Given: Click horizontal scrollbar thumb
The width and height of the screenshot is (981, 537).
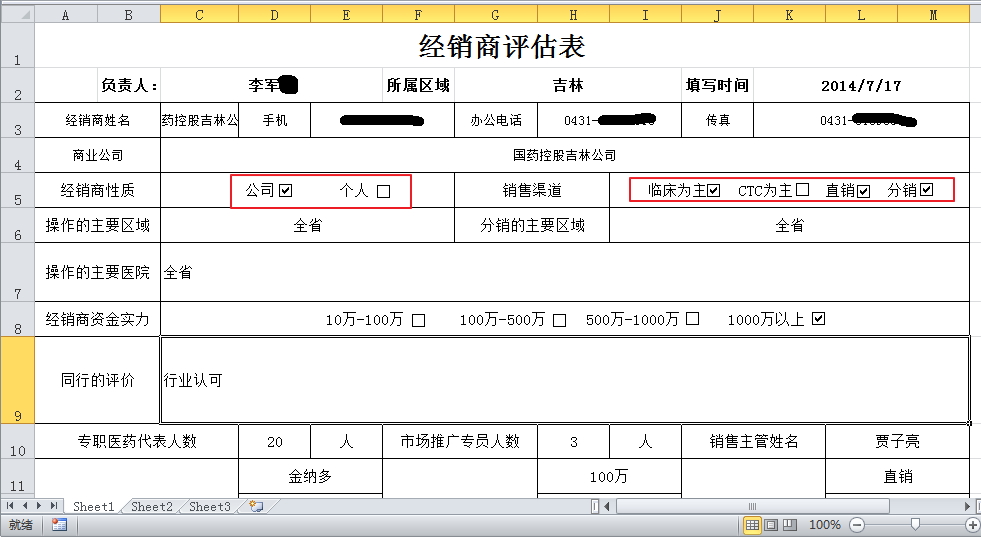Looking at the screenshot, I should click(753, 506).
